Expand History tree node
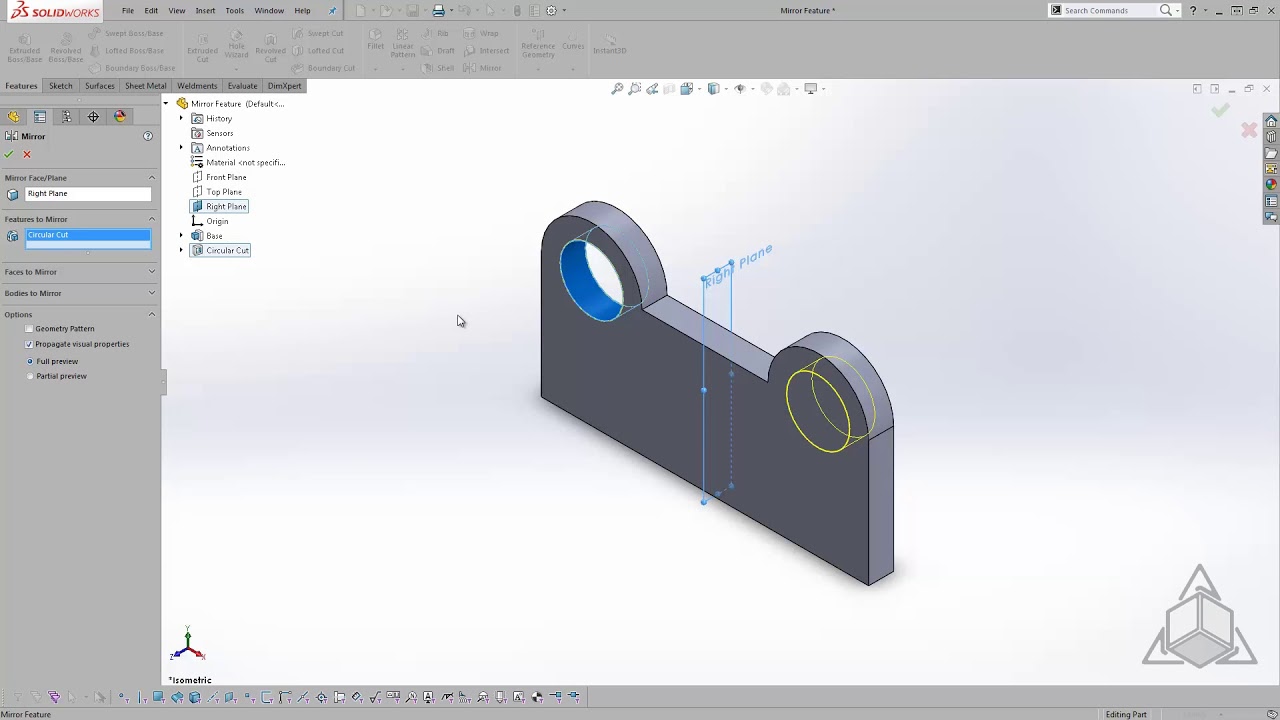This screenshot has width=1280, height=720. [182, 118]
